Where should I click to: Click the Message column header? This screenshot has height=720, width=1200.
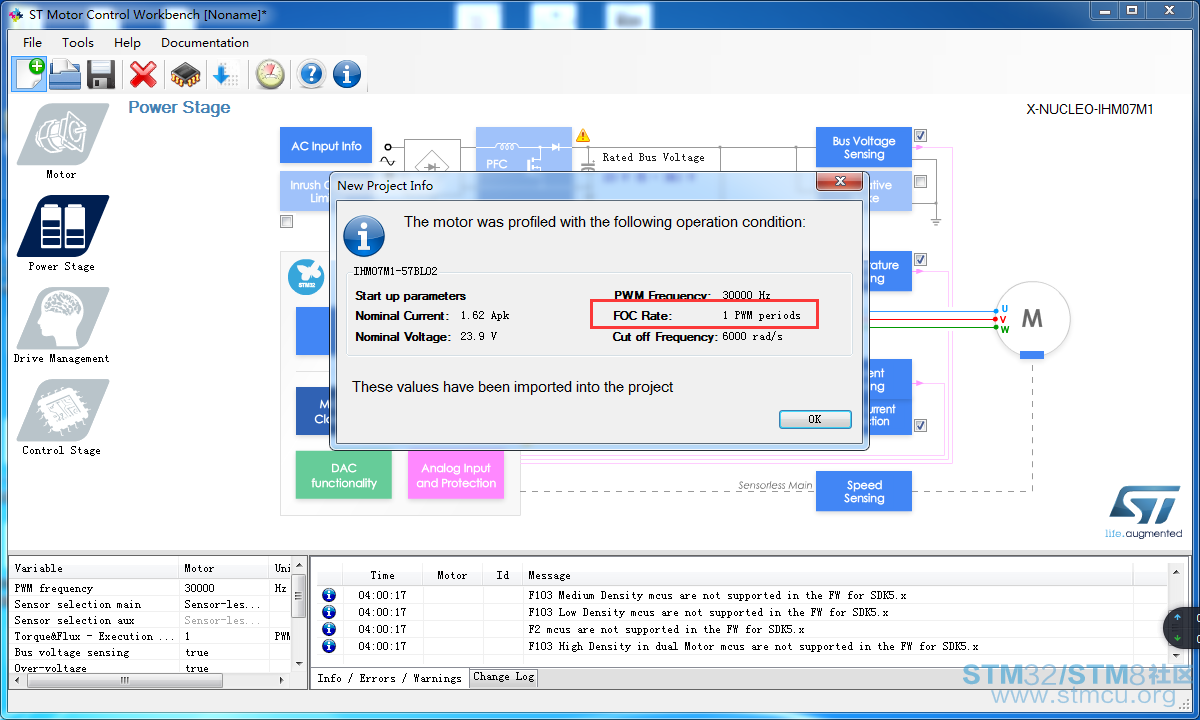(x=827, y=575)
